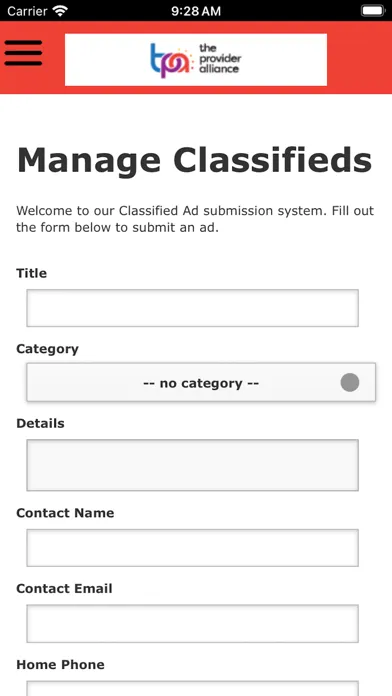
Task: Click the Title field label
Action: [x=32, y=273]
